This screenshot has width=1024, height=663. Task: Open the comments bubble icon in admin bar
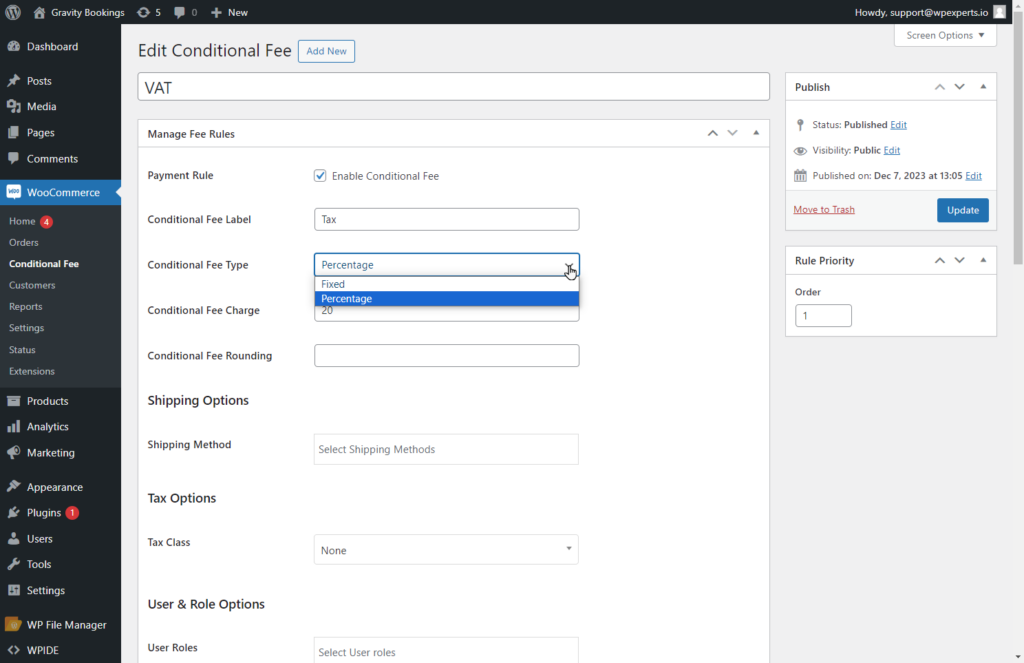pyautogui.click(x=180, y=12)
